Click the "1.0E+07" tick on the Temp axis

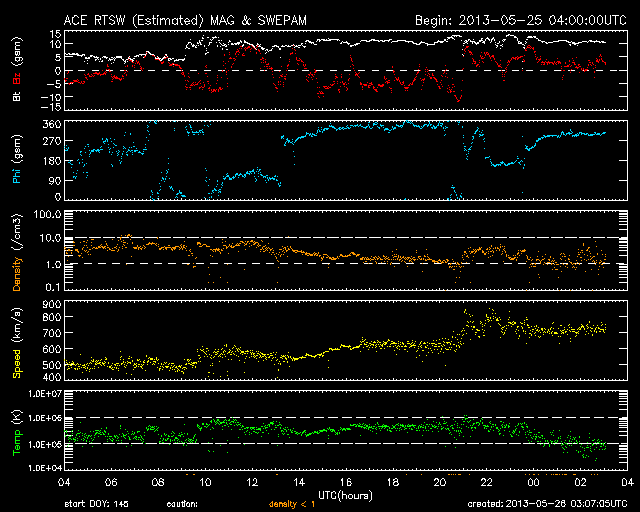45,394
